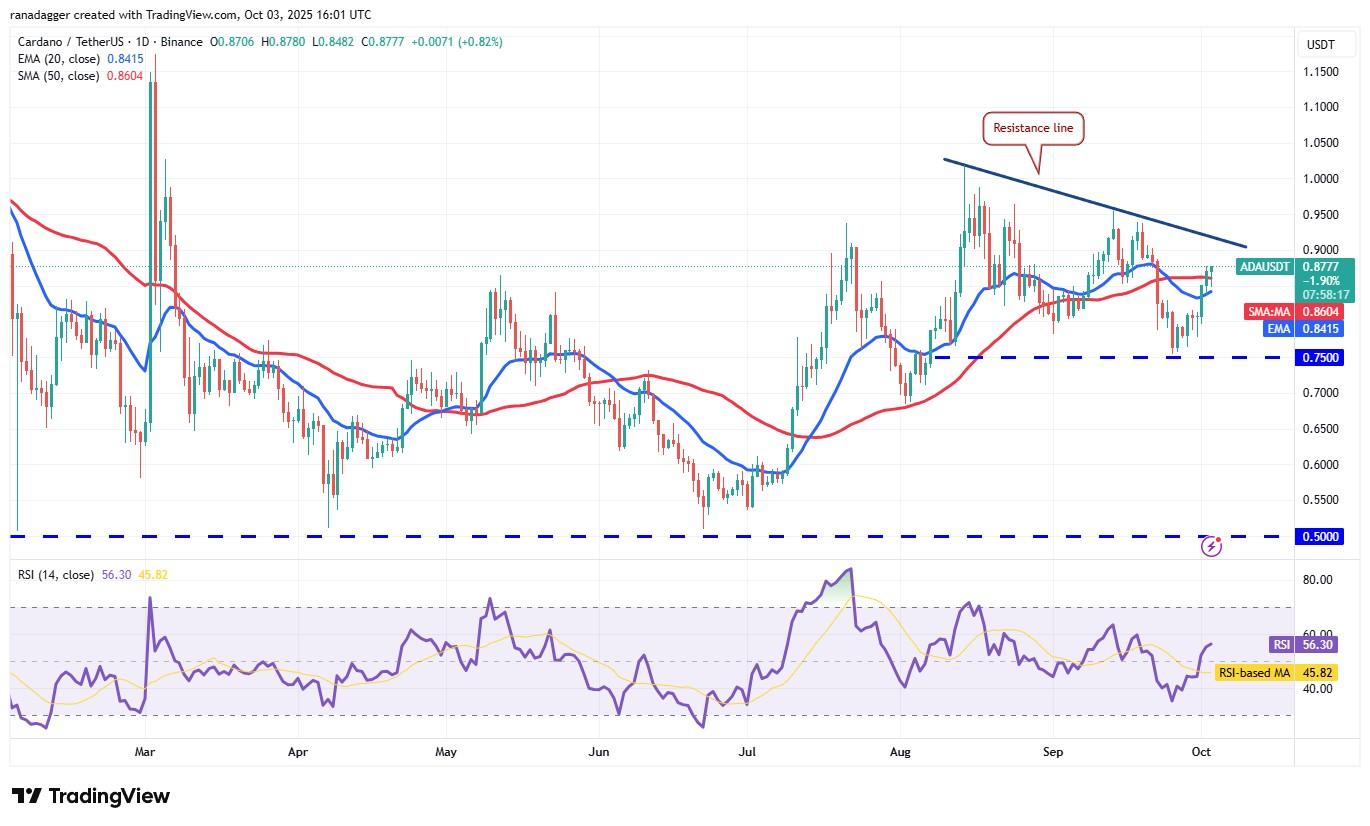1370x826 pixels.
Task: Click the Mar label on the time axis
Action: tap(145, 750)
